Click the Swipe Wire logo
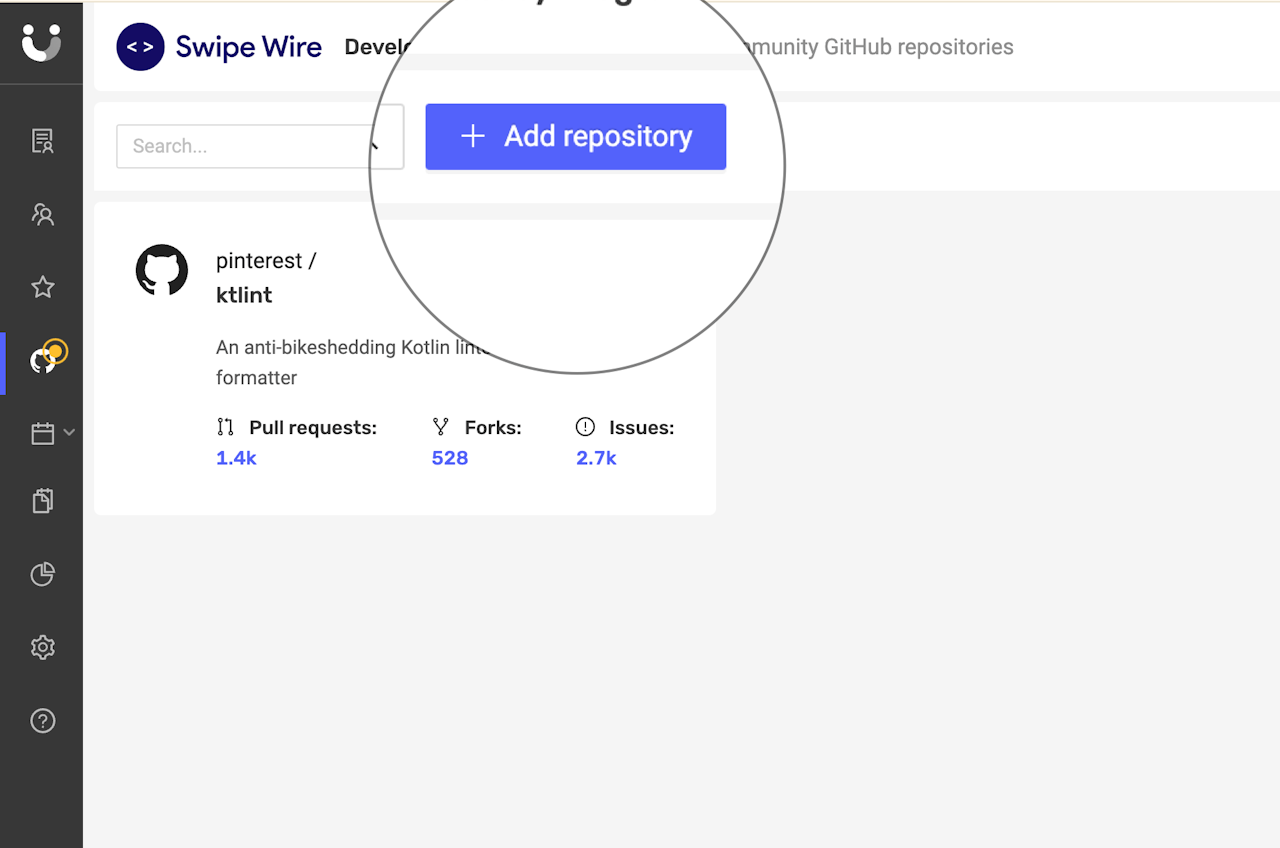This screenshot has width=1280, height=848. tap(219, 47)
